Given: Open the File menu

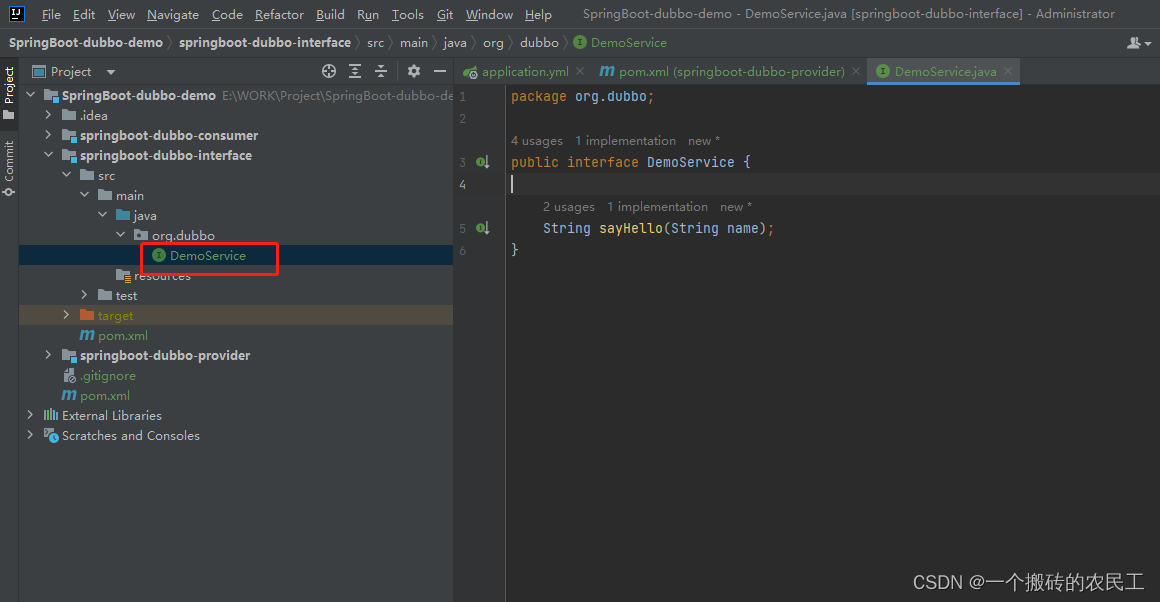Looking at the screenshot, I should (51, 14).
